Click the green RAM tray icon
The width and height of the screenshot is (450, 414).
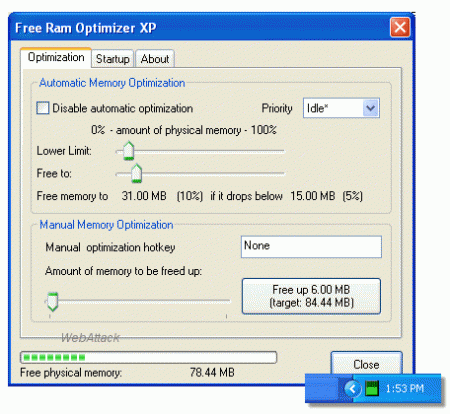[x=372, y=388]
